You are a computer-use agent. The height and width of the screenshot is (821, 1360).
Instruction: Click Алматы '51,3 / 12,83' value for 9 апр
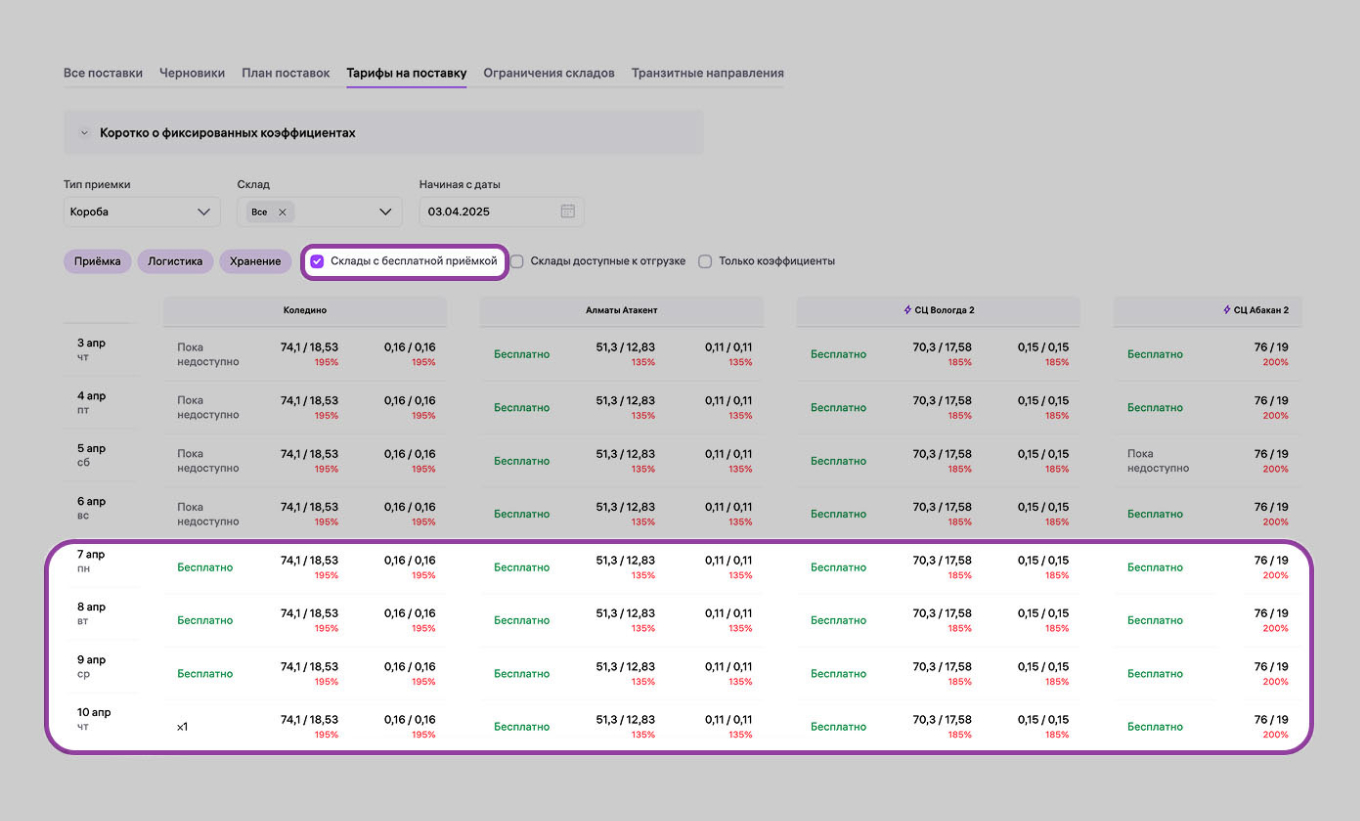(626, 666)
